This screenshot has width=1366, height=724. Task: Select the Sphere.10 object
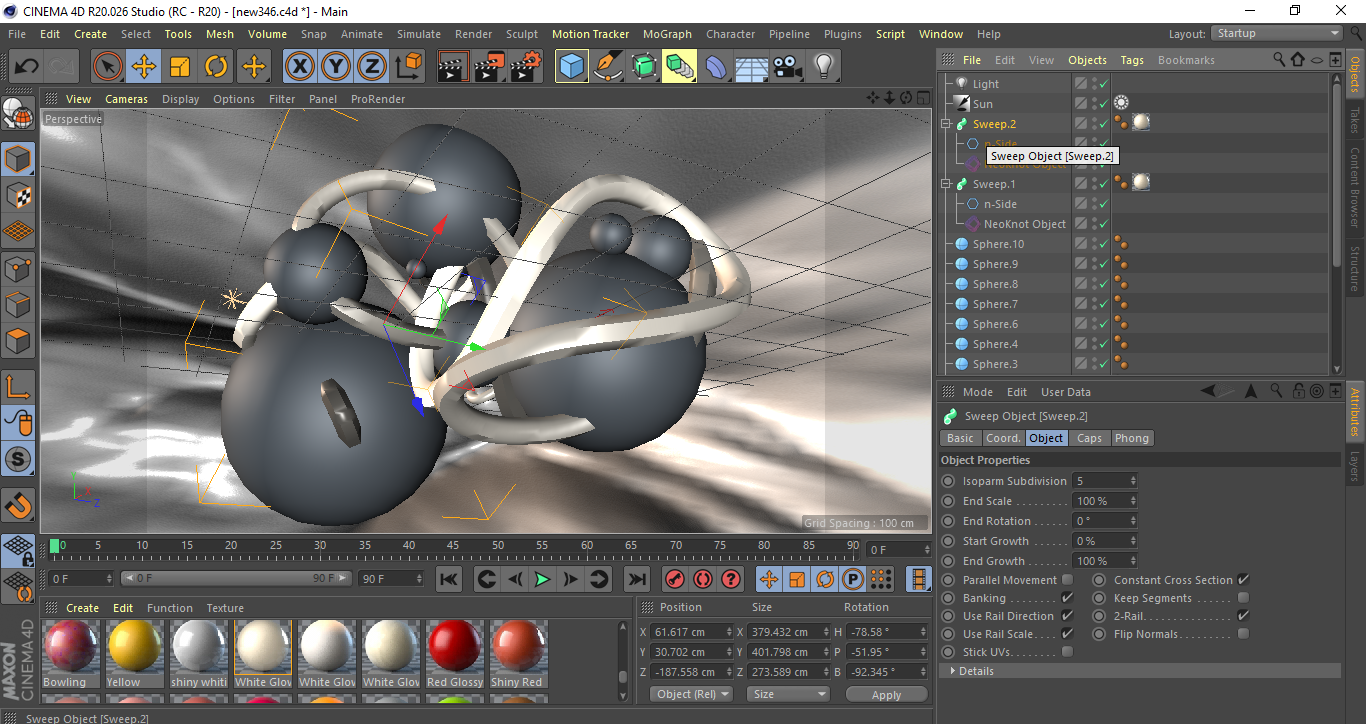tap(998, 244)
